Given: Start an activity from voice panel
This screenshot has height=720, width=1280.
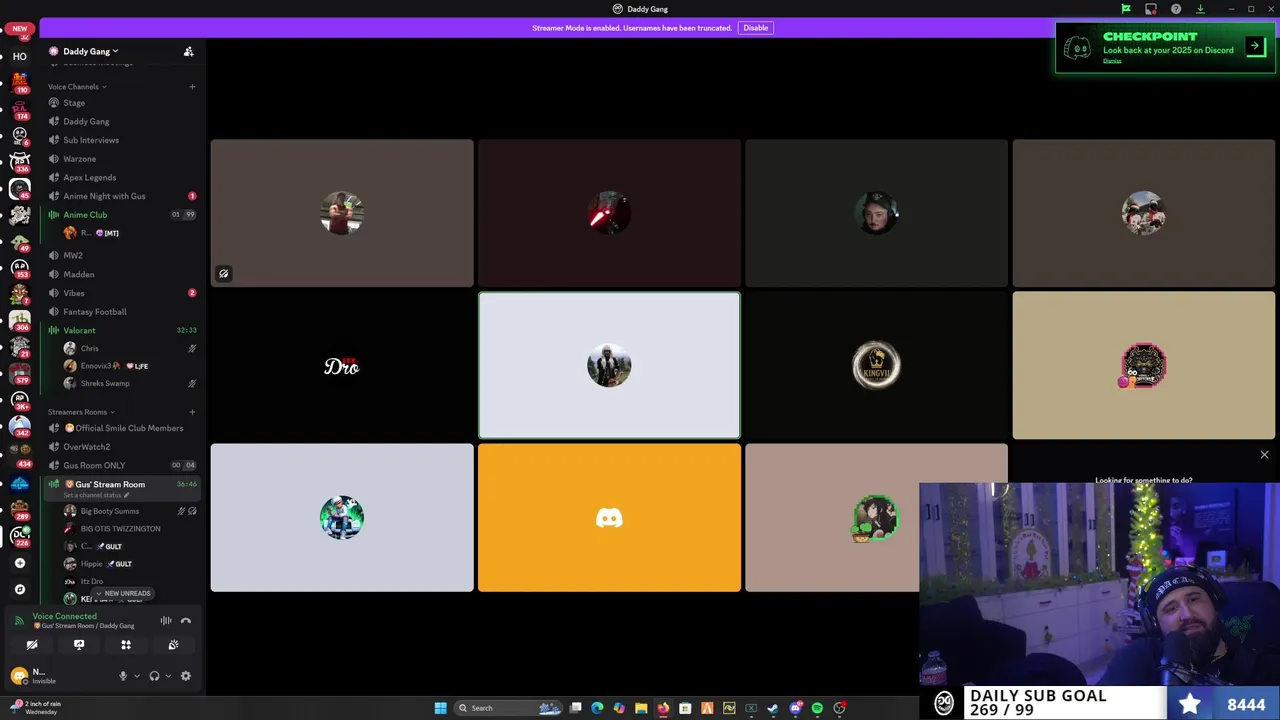Looking at the screenshot, I should click(126, 645).
